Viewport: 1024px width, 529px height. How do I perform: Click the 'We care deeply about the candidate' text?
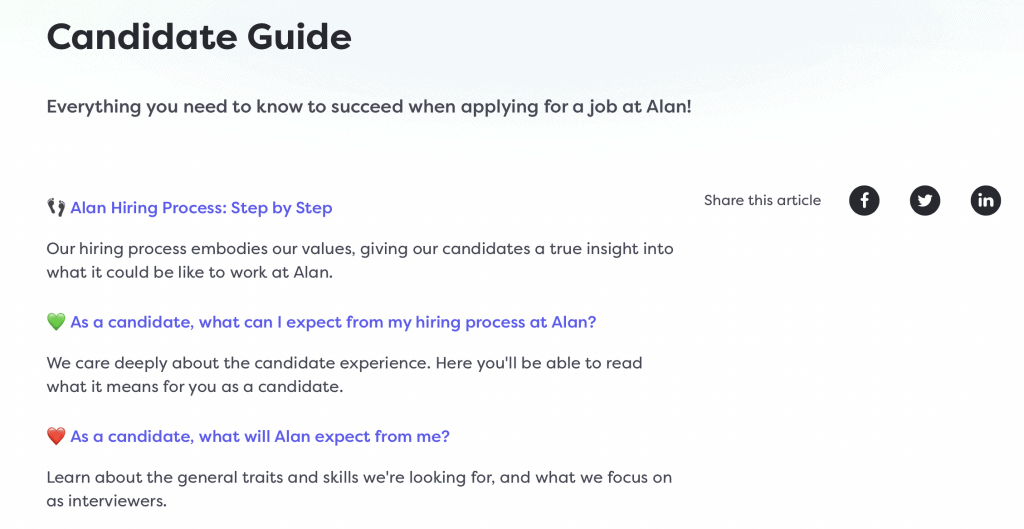pos(344,363)
